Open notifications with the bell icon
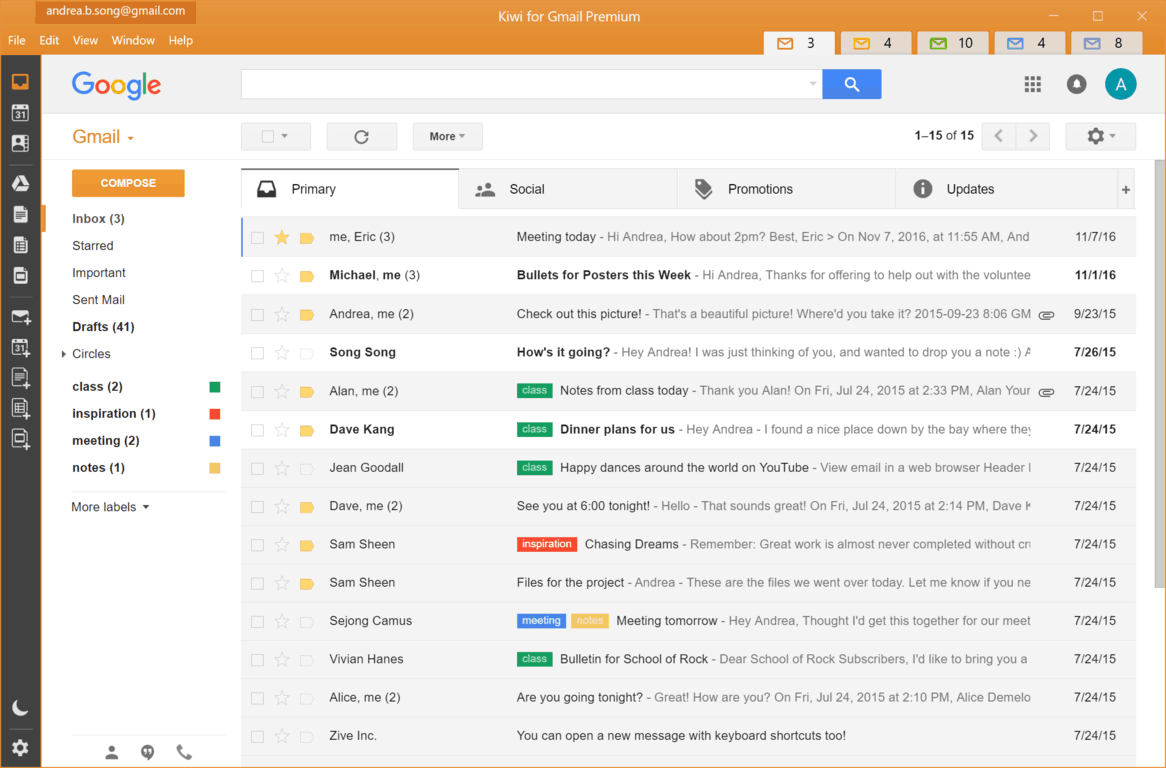 (x=1076, y=84)
